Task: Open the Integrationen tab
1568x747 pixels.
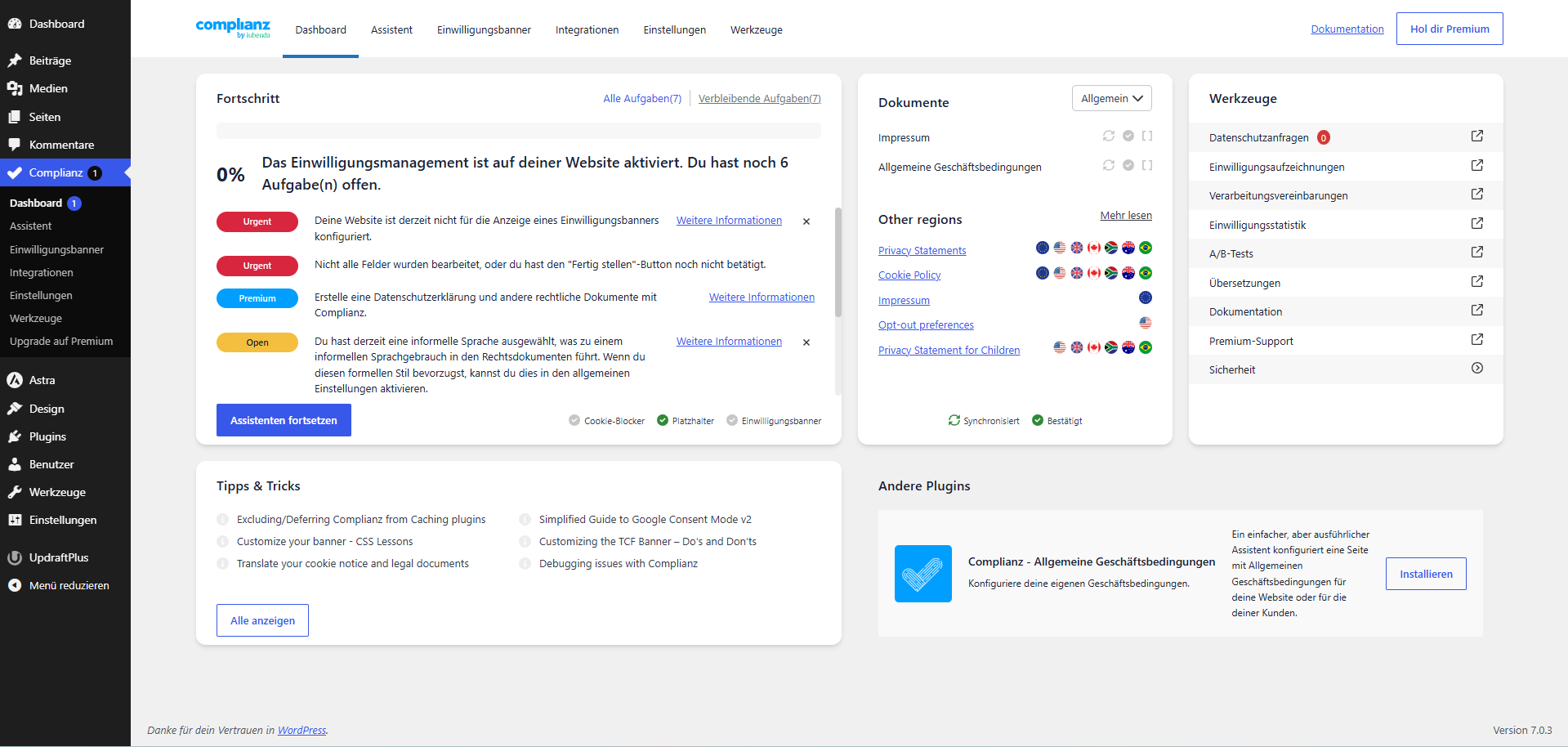Action: pyautogui.click(x=587, y=29)
